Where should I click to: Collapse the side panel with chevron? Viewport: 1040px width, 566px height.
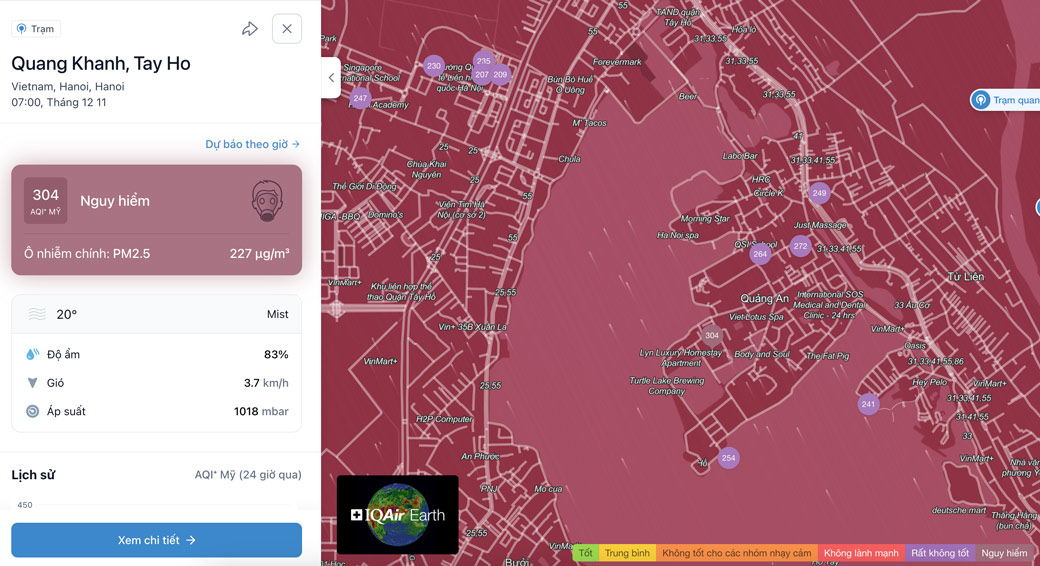click(x=331, y=78)
